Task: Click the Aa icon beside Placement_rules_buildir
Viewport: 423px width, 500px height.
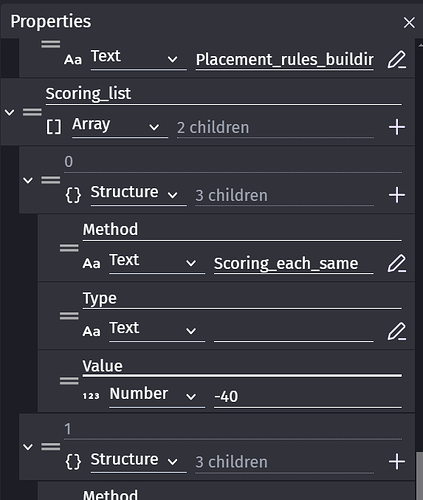Action: [x=73, y=60]
